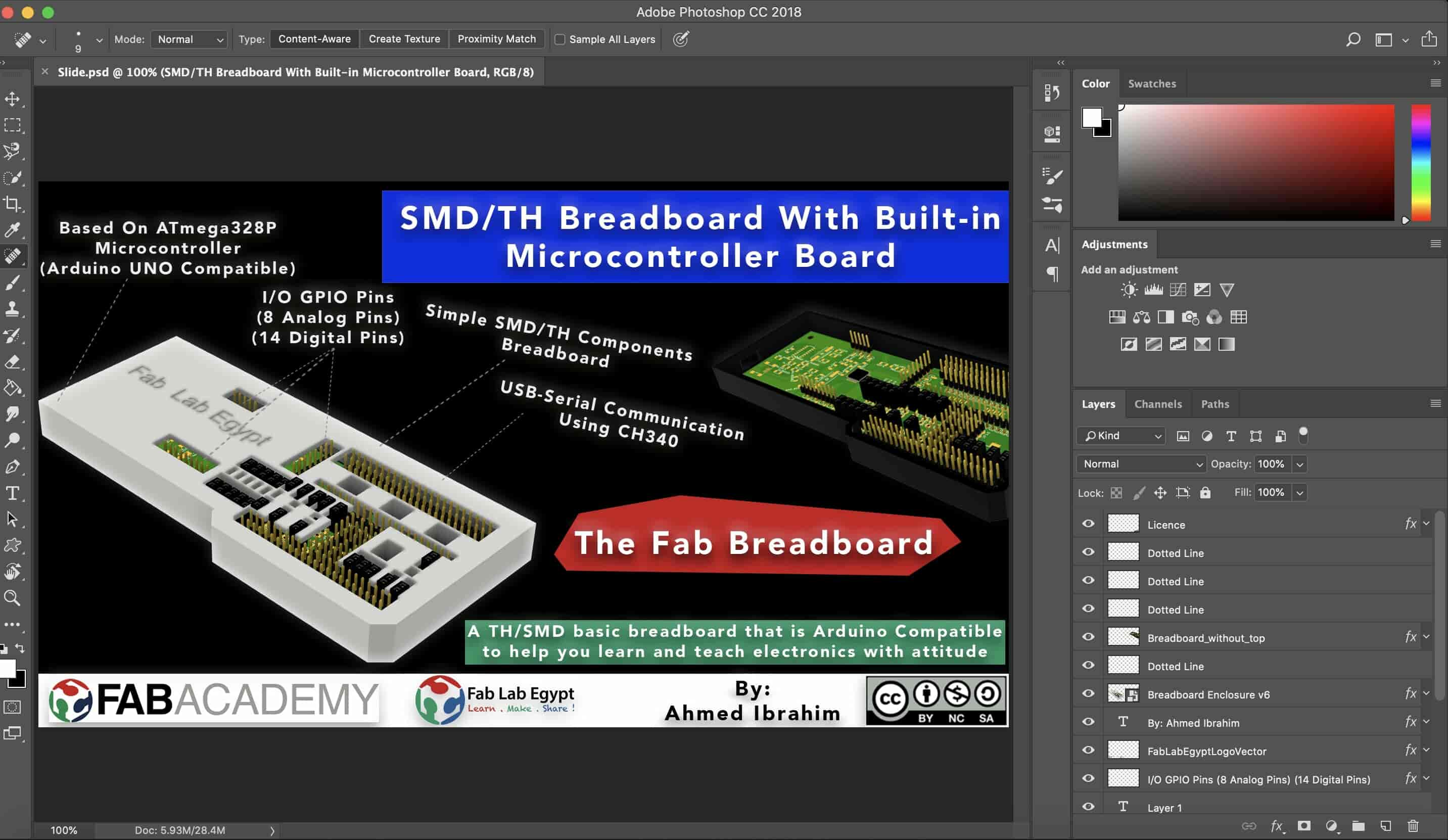
Task: Open the Mode Normal dropdown in options bar
Action: (189, 39)
